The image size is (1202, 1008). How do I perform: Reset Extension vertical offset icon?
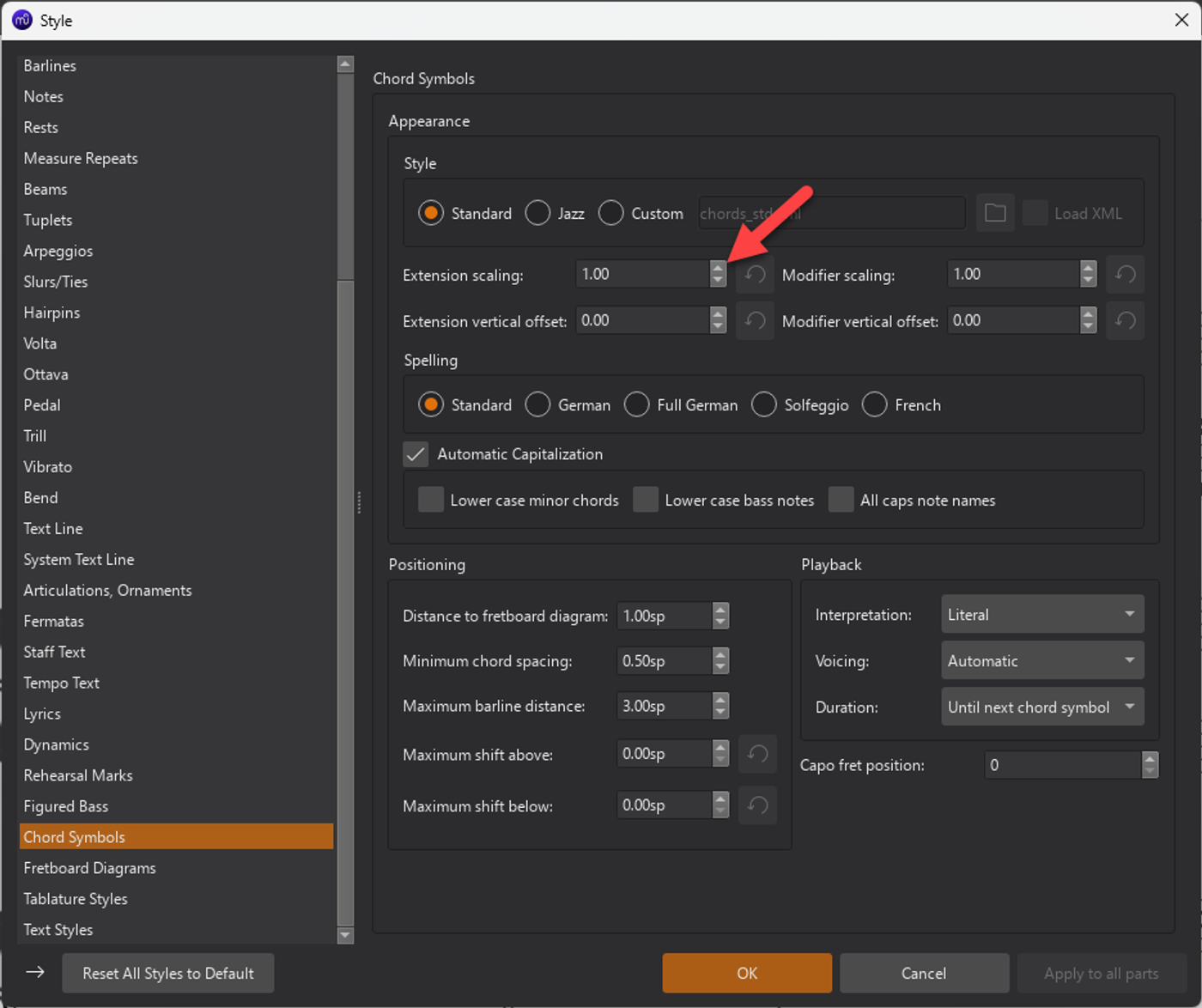click(x=755, y=321)
